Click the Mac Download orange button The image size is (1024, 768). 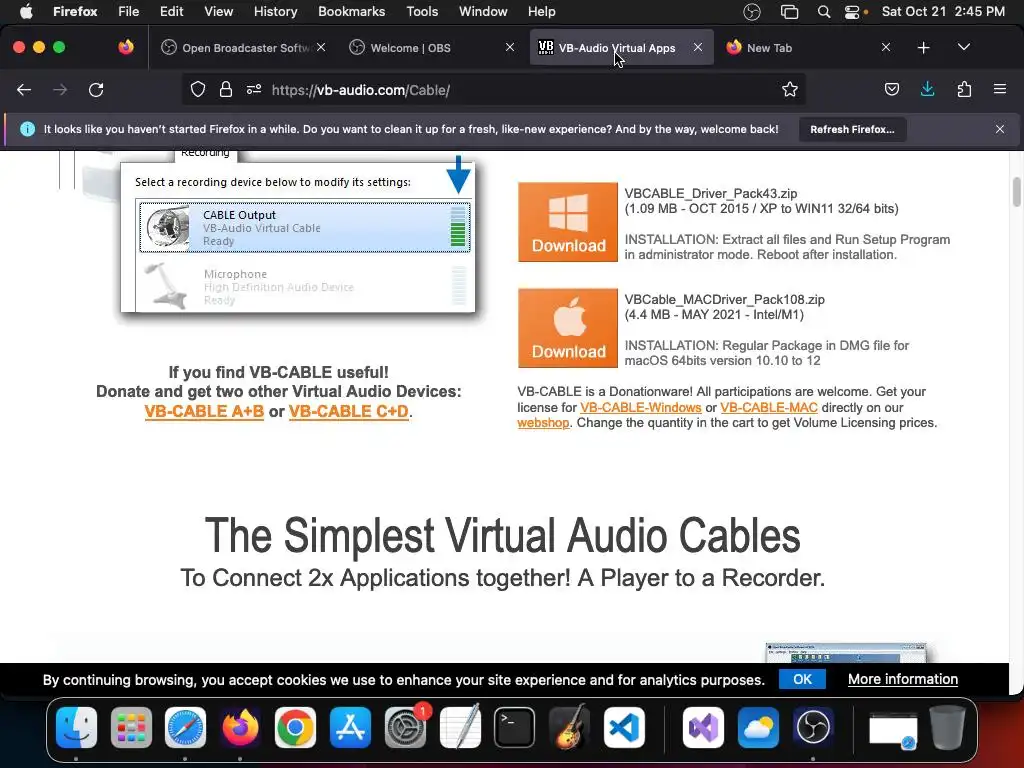click(568, 328)
